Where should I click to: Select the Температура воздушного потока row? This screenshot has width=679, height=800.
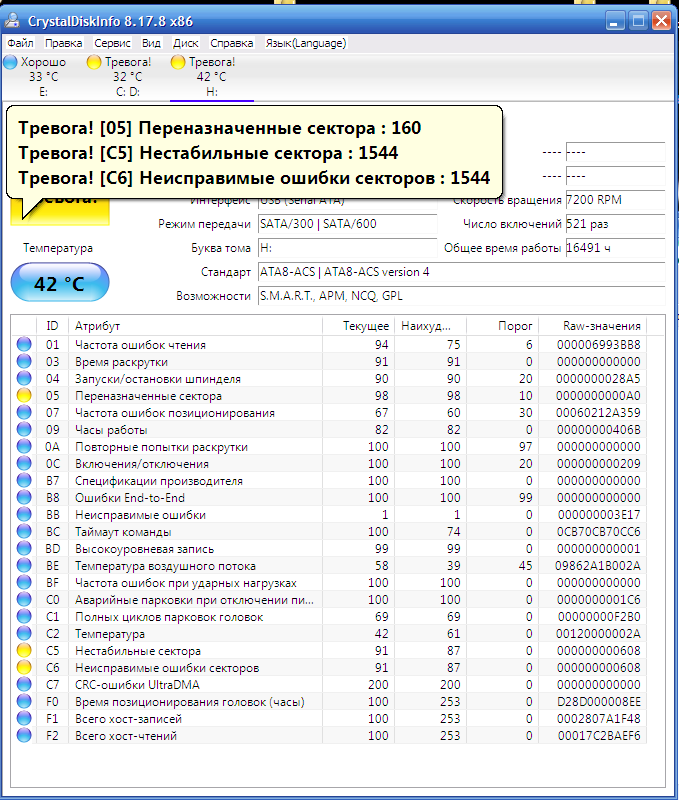pyautogui.click(x=330, y=565)
